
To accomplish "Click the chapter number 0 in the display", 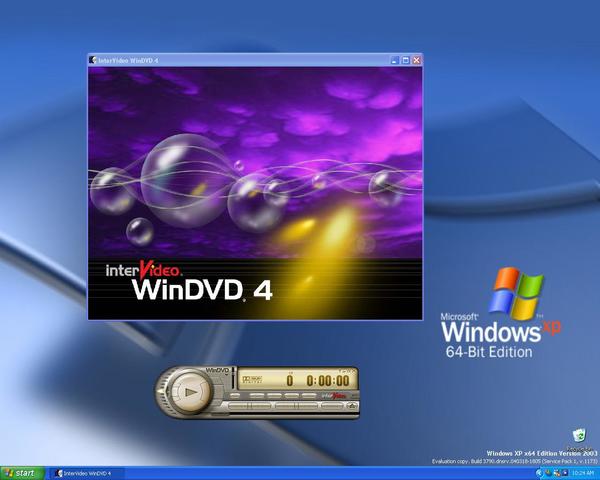I will (x=290, y=380).
